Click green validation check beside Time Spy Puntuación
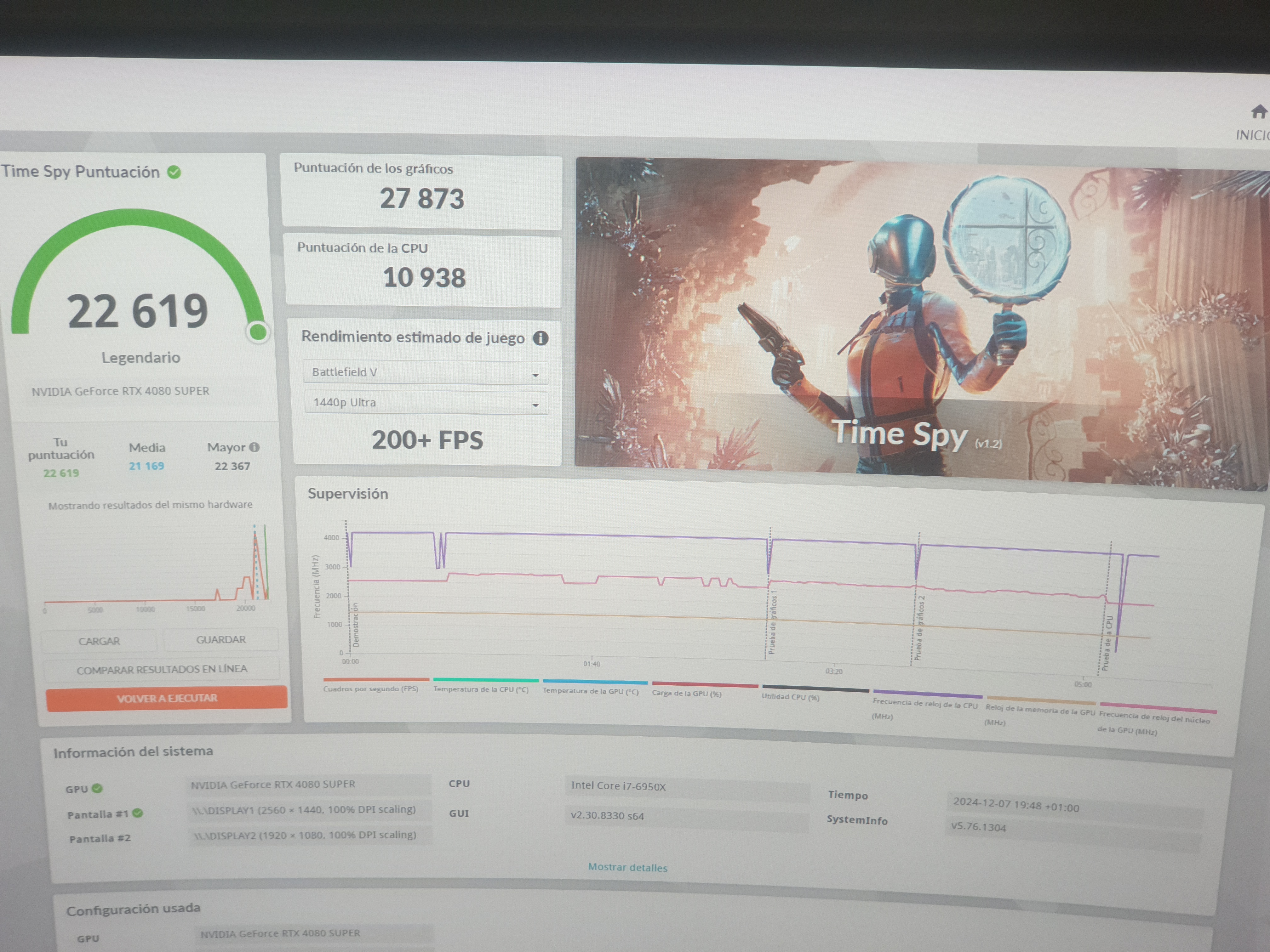Viewport: 1270px width, 952px height. coord(174,172)
